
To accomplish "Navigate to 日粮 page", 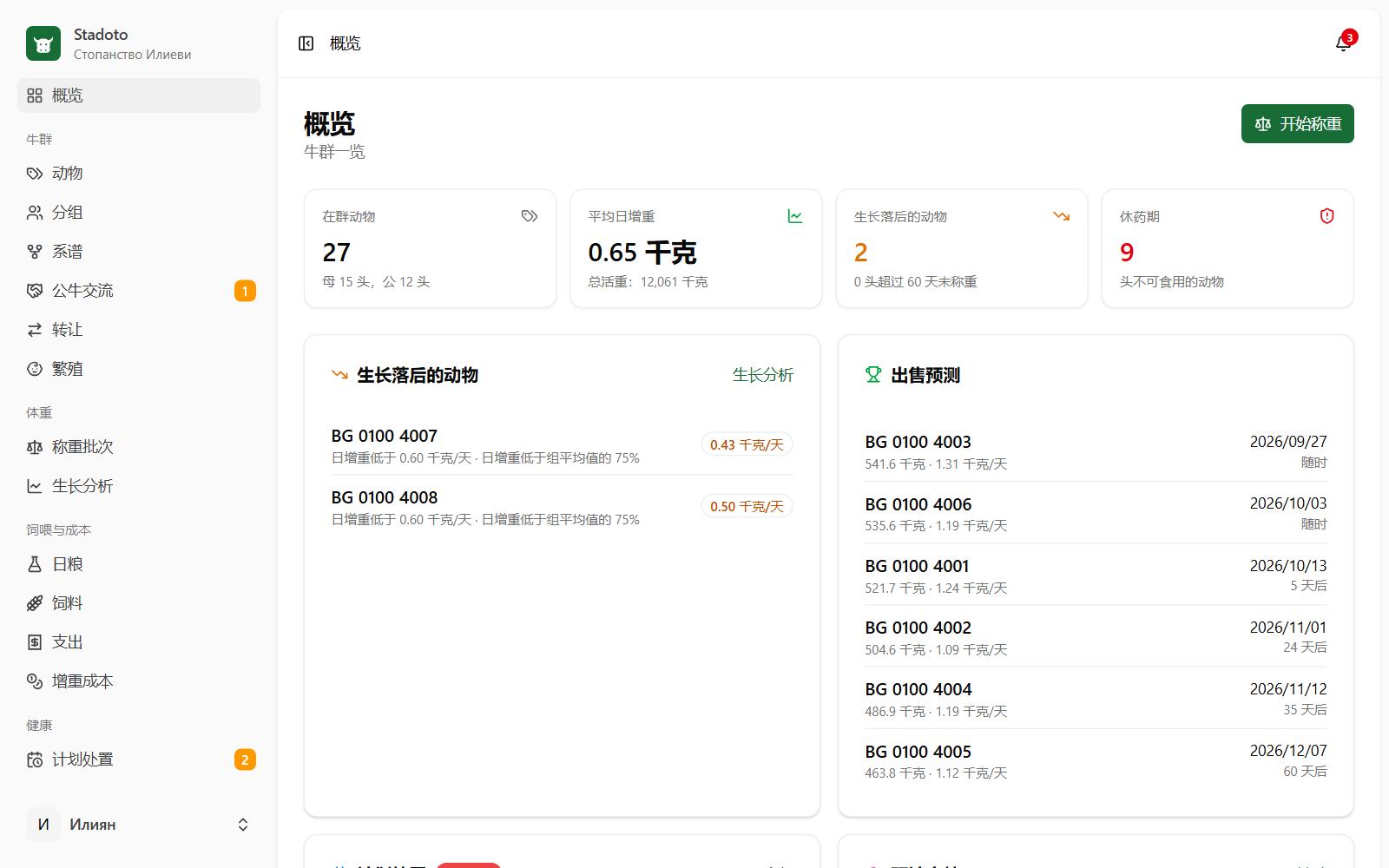I will pos(139,564).
